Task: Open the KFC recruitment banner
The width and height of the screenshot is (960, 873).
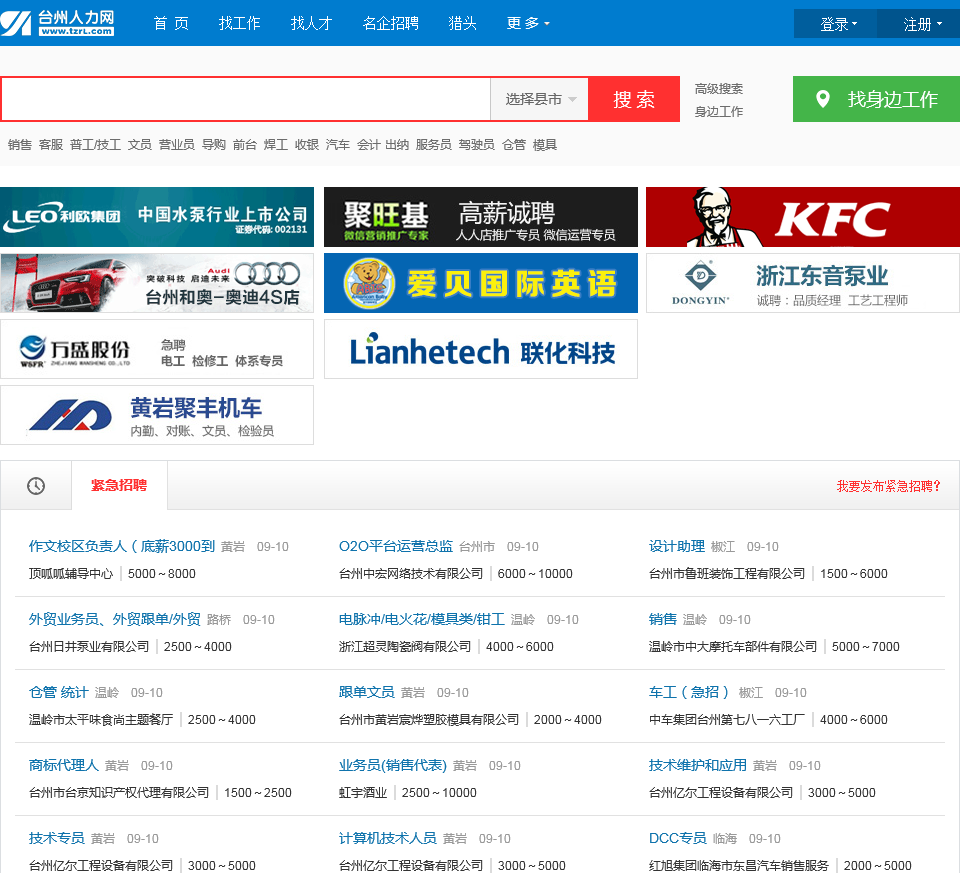Action: 803,217
